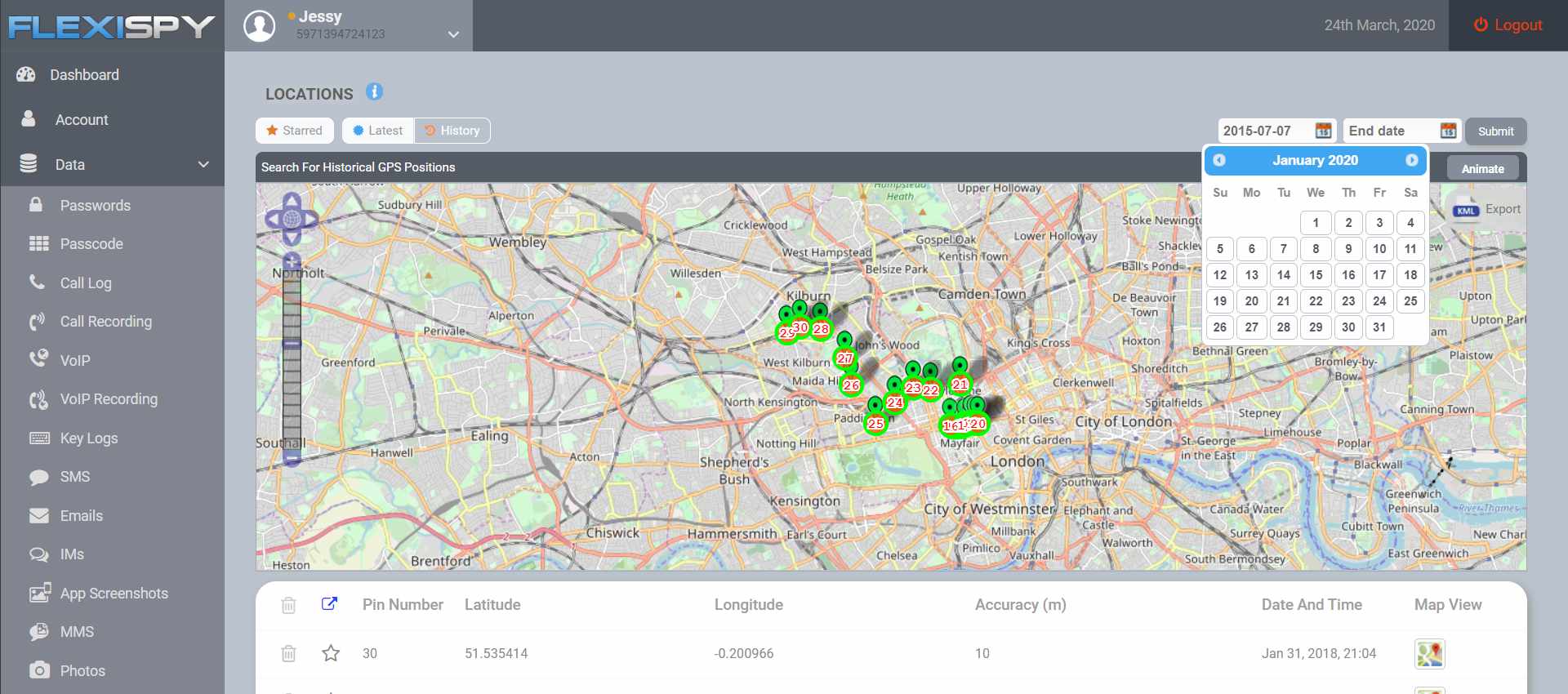
Task: Sort by Pin Number column
Action: (x=403, y=605)
